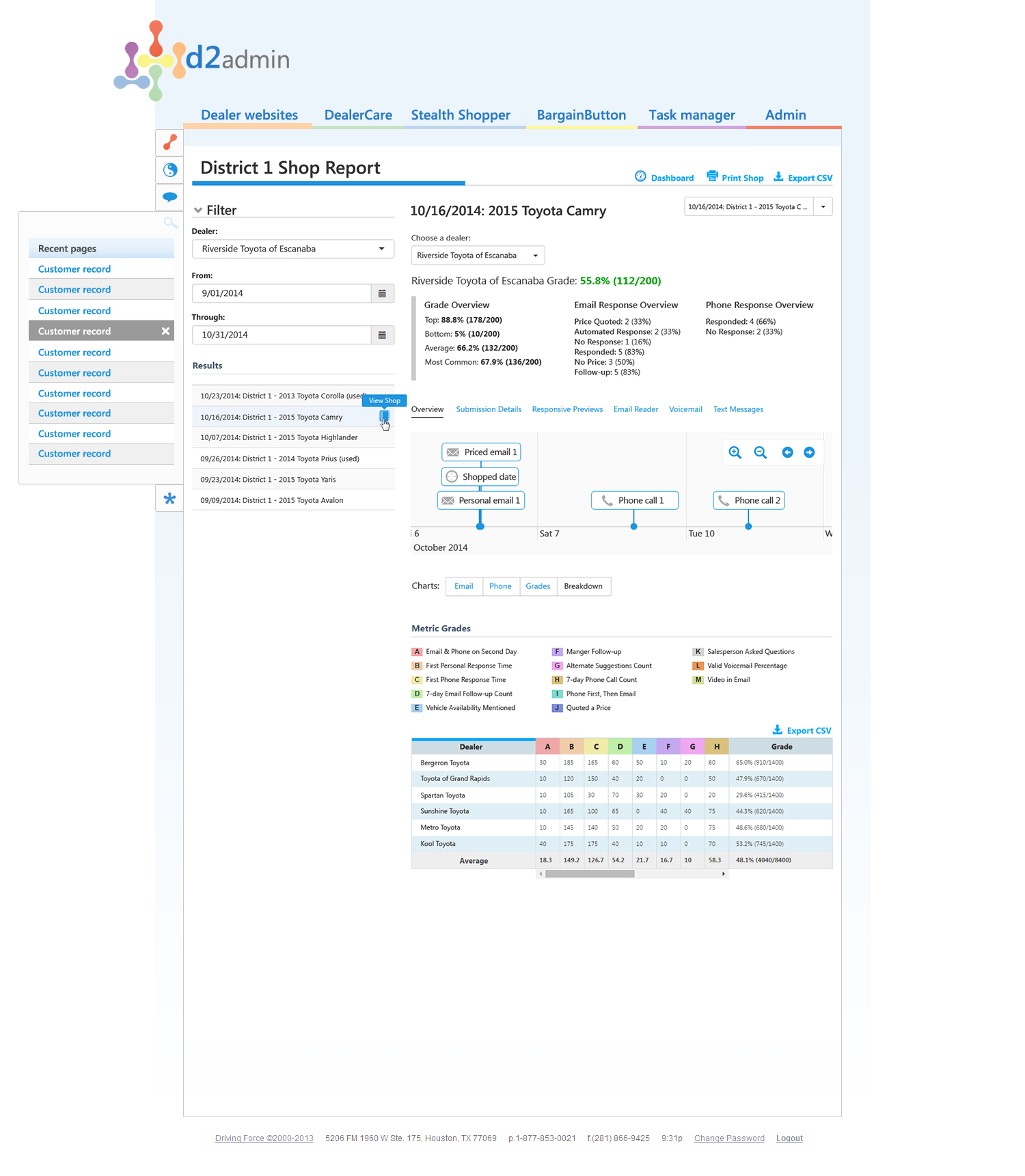Open the From date calendar picker
1025x1176 pixels.
click(x=383, y=293)
